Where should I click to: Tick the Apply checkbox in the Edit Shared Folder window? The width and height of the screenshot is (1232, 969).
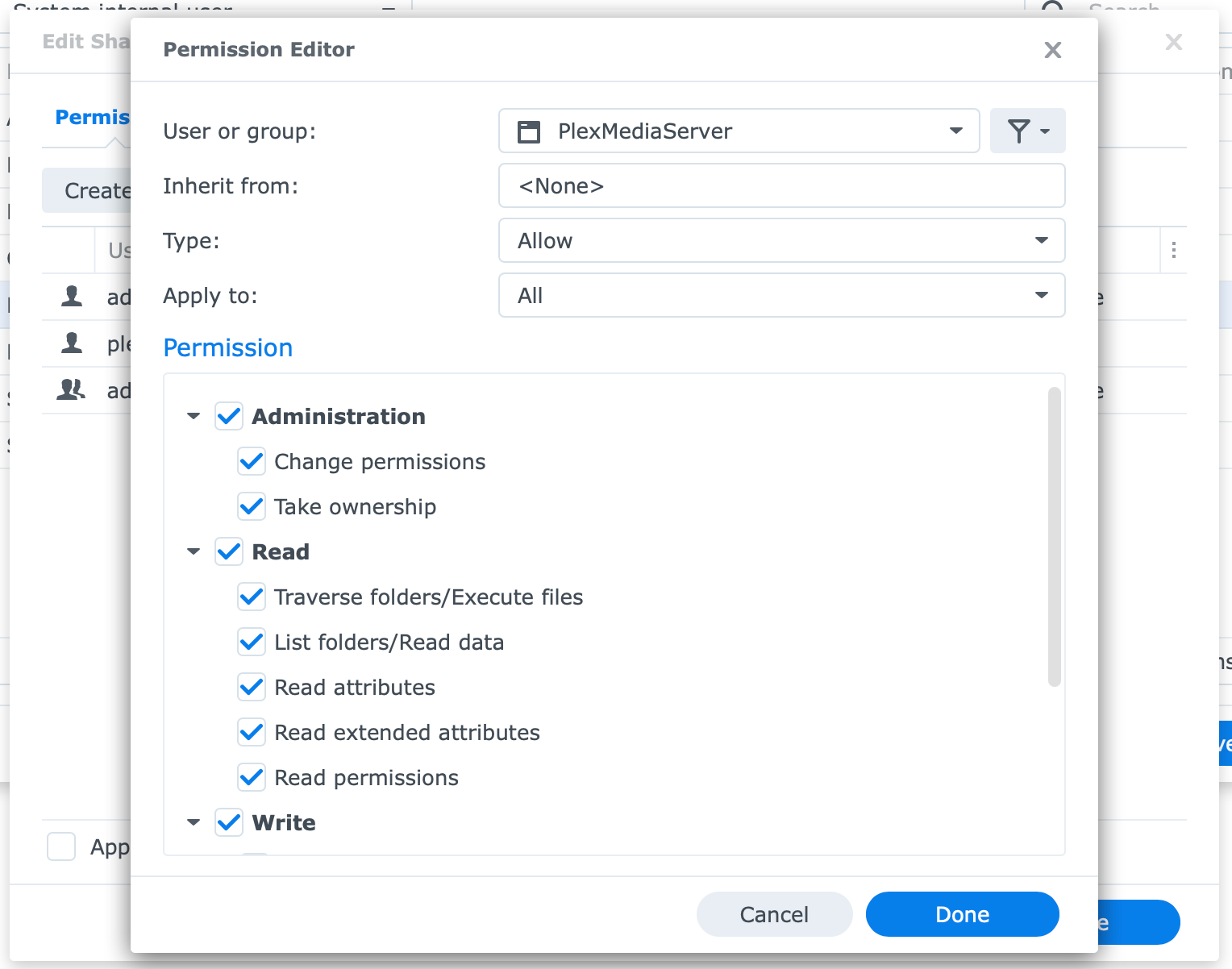point(61,846)
